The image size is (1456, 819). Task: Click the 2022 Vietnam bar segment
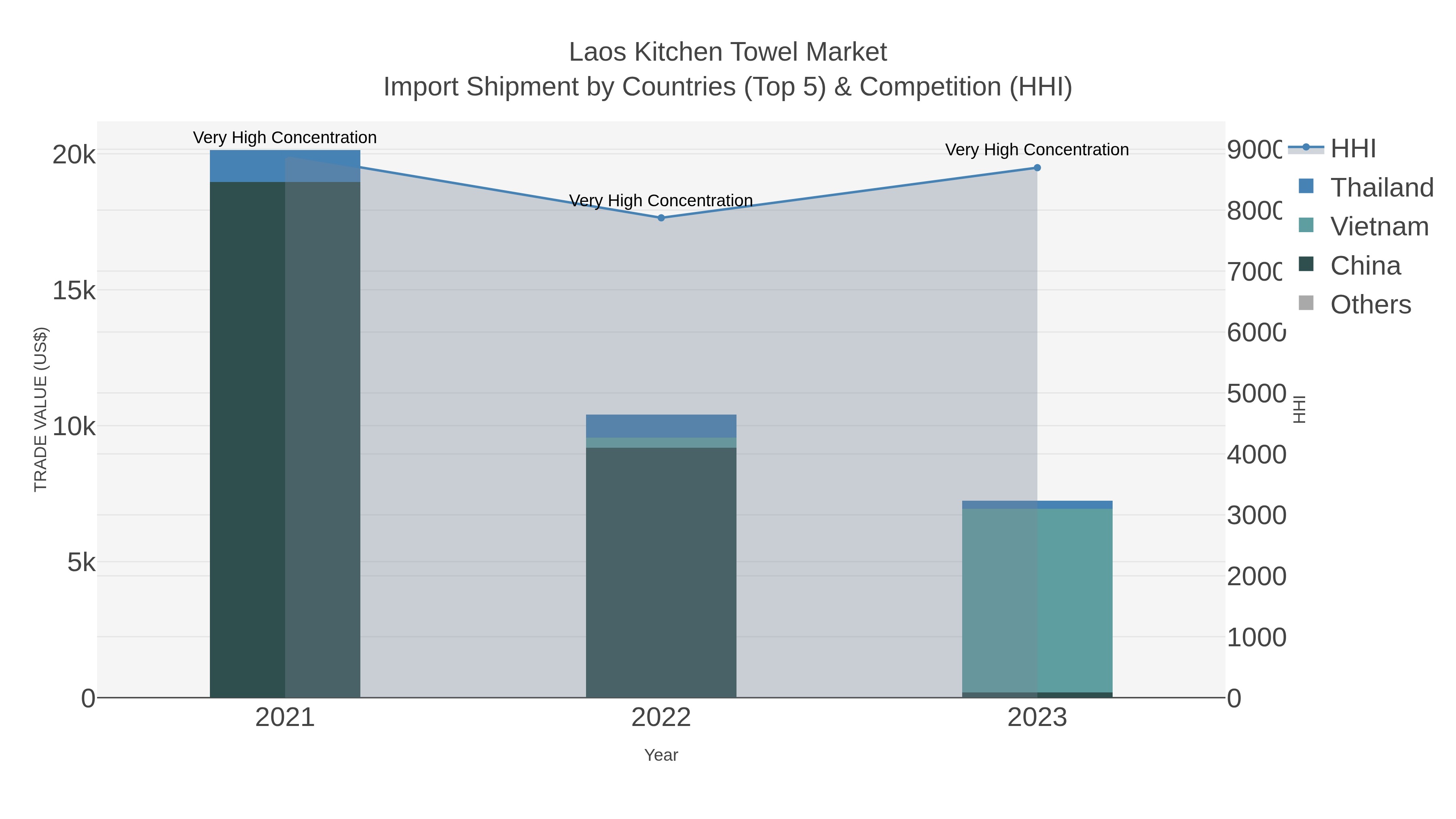click(x=661, y=442)
